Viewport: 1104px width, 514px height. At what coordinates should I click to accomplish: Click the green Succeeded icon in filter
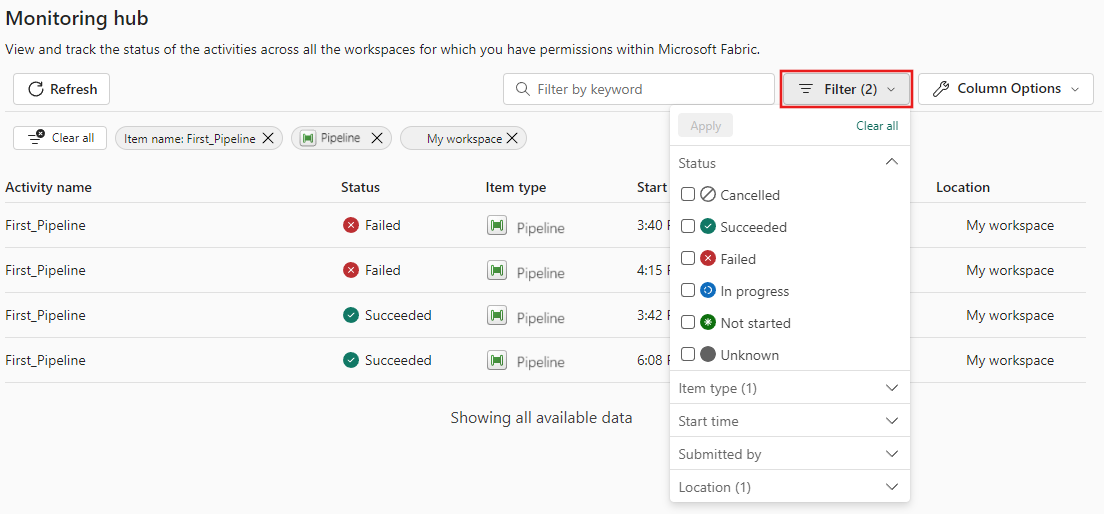pos(708,227)
